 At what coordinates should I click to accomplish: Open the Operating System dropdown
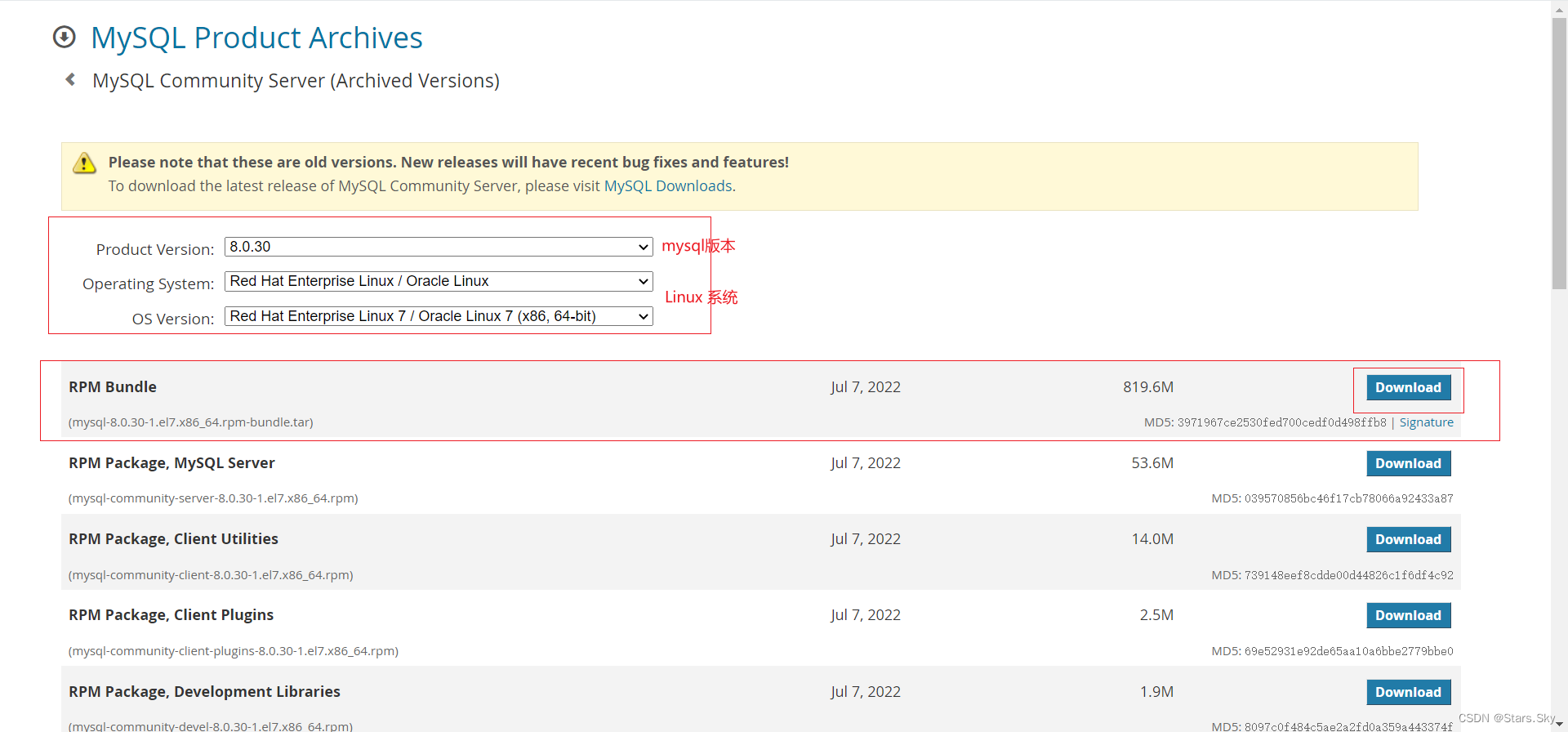[439, 281]
